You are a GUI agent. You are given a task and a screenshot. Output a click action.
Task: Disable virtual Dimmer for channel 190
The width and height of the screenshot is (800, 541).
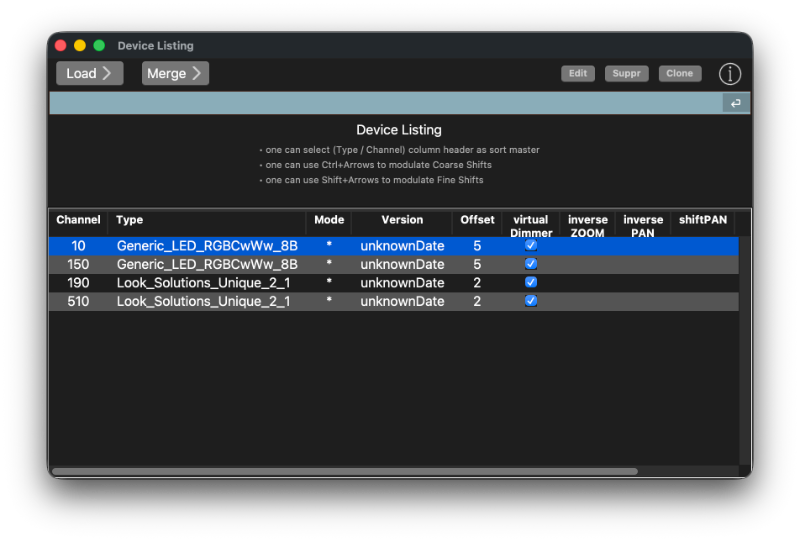pyautogui.click(x=531, y=283)
